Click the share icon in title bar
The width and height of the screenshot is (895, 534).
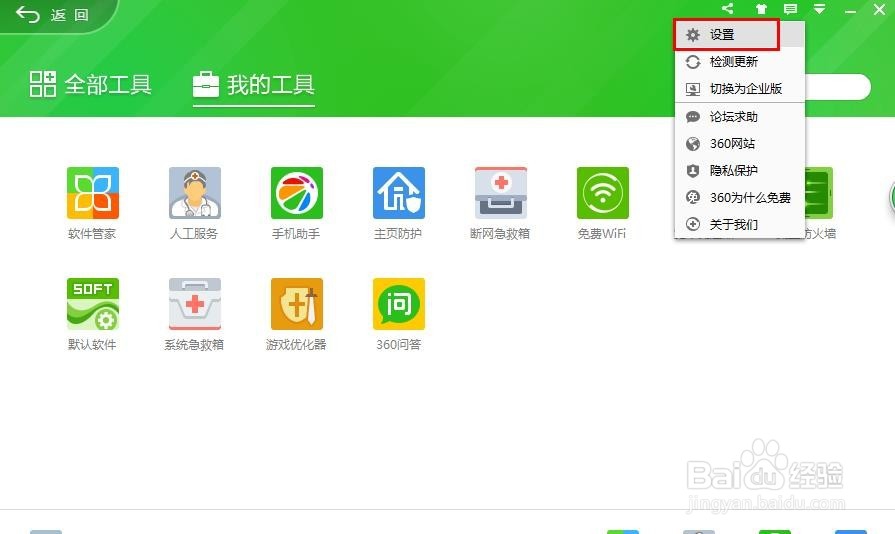point(727,9)
